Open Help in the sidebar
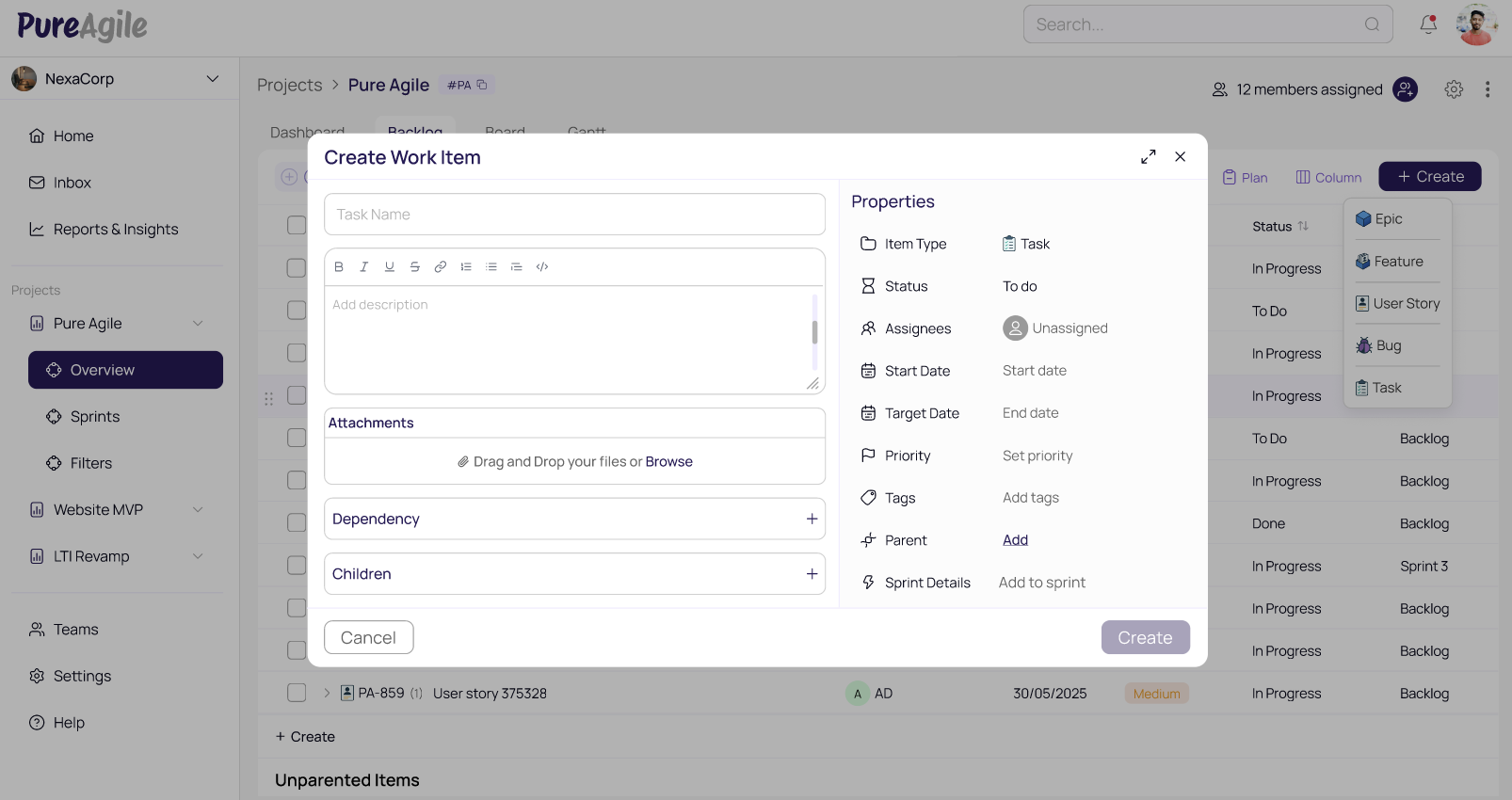The width and height of the screenshot is (1512, 800). coord(57,723)
